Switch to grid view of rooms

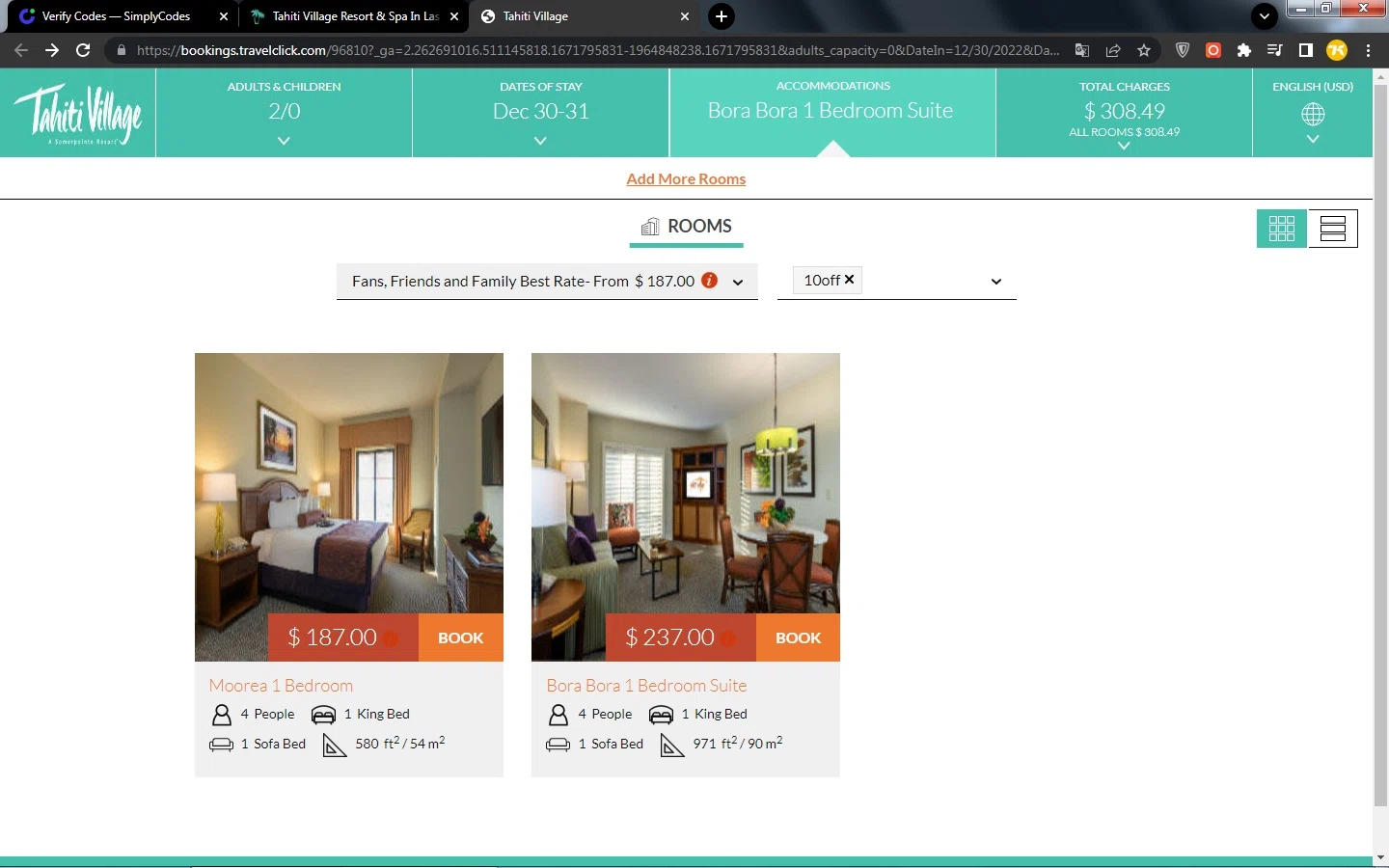pos(1281,229)
